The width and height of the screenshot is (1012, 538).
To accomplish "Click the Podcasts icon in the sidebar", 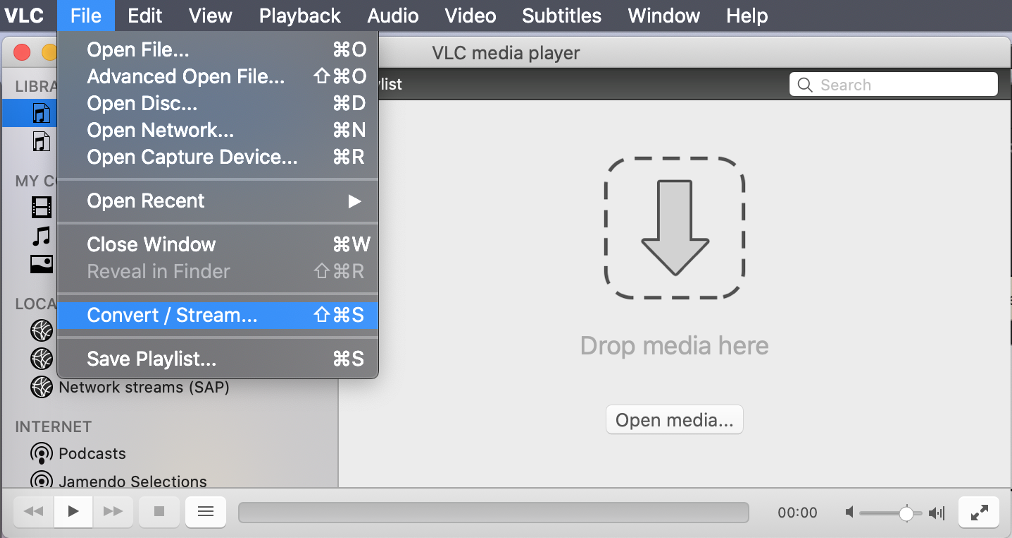I will pyautogui.click(x=41, y=453).
